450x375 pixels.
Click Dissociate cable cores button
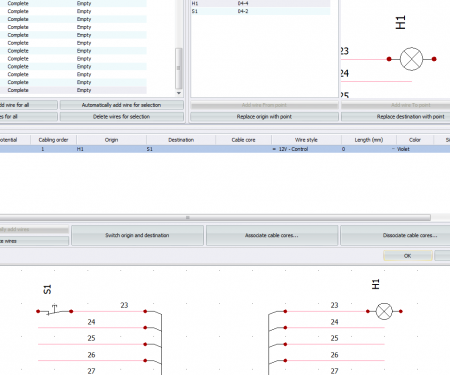(410, 235)
